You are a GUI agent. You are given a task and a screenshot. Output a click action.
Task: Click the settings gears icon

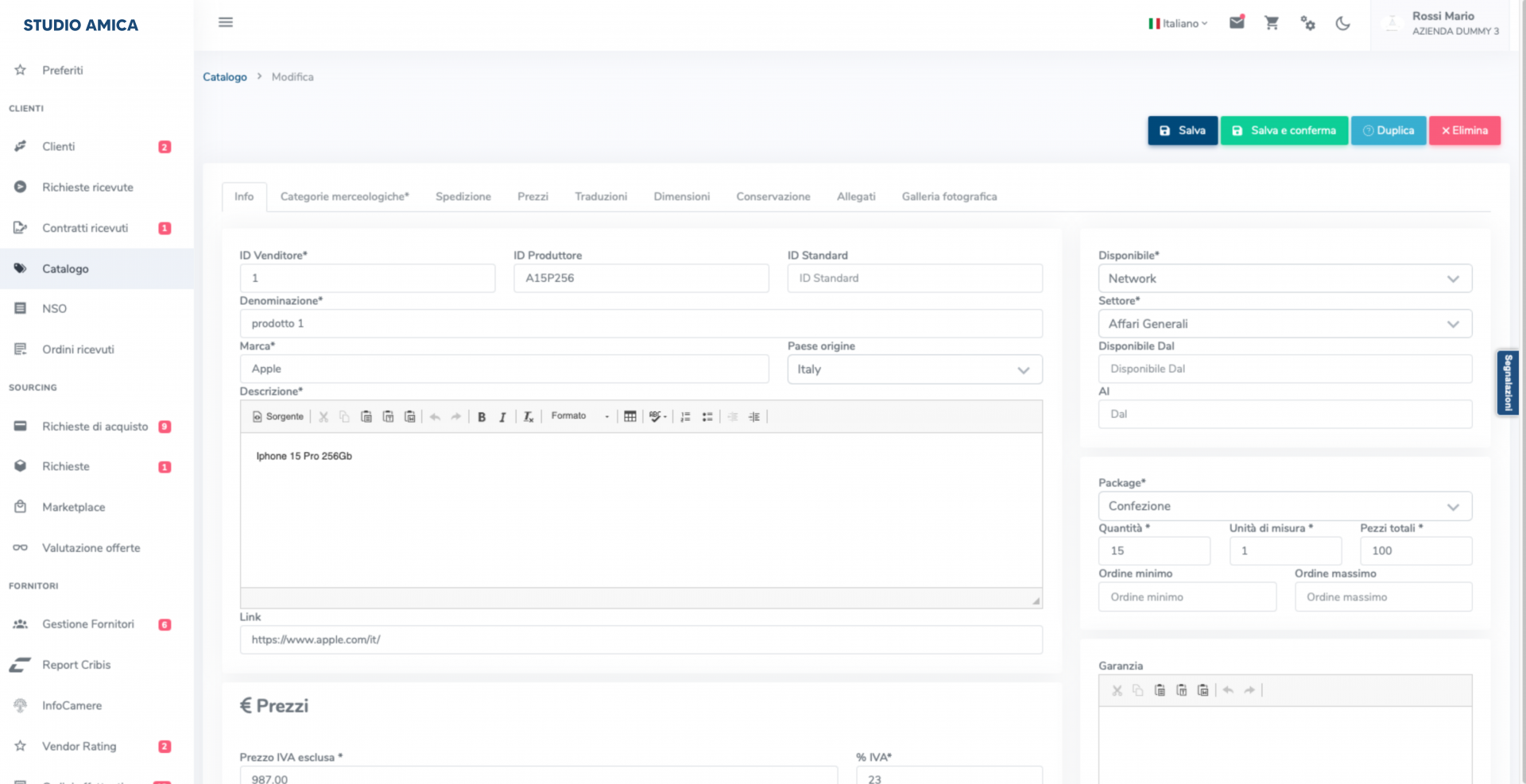pos(1307,23)
